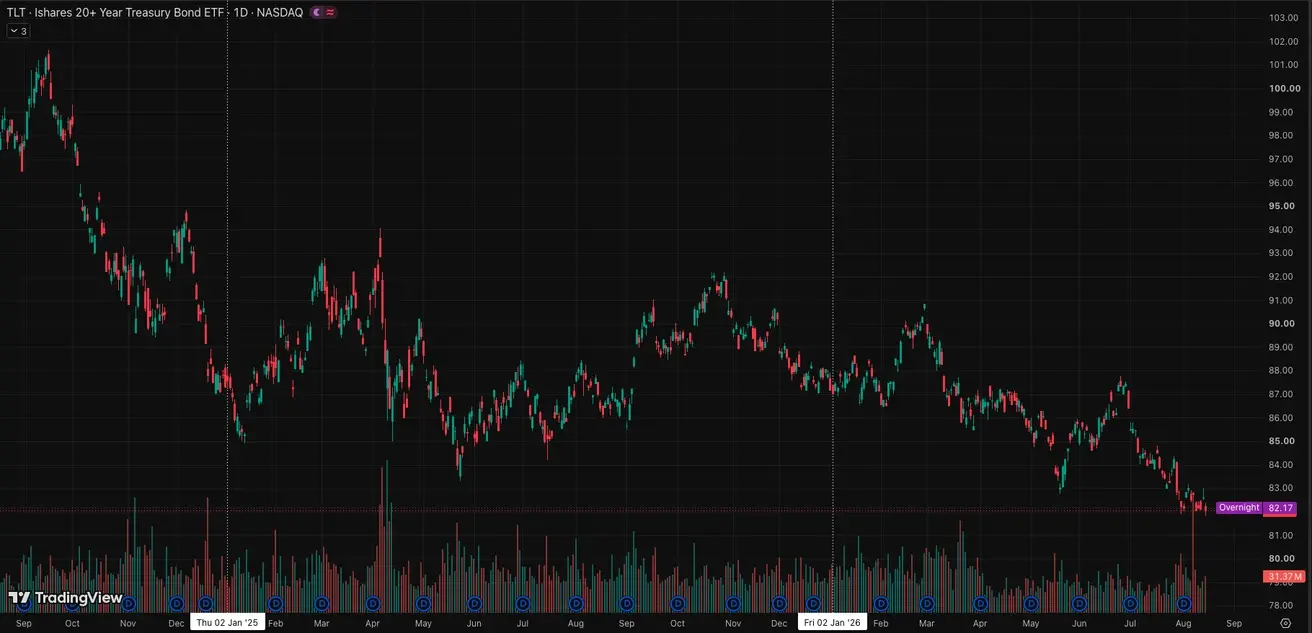
Task: Click the 103.00 price axis label
Action: pos(1283,18)
